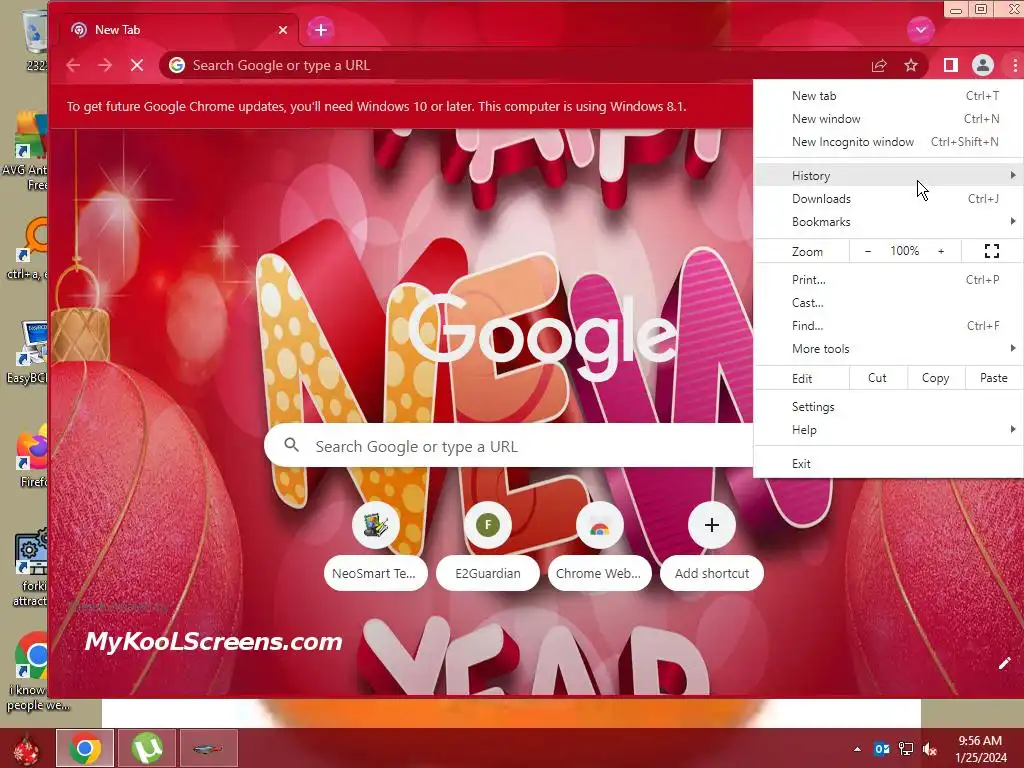Decrease zoom with minus button
This screenshot has height=768, width=1024.
[x=868, y=251]
